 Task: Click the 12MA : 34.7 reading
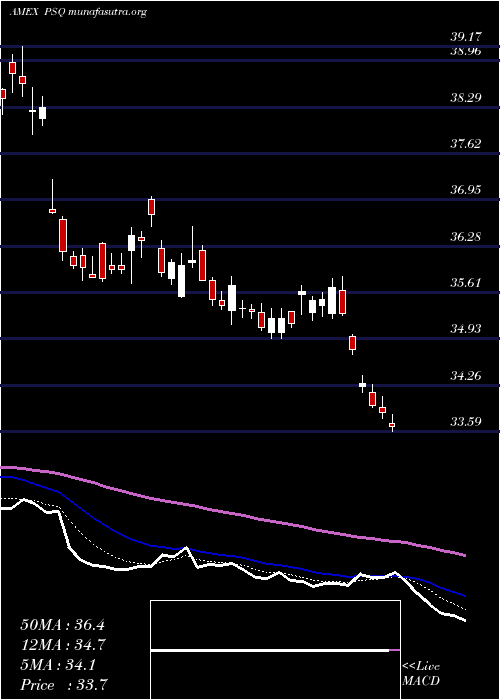[62, 645]
